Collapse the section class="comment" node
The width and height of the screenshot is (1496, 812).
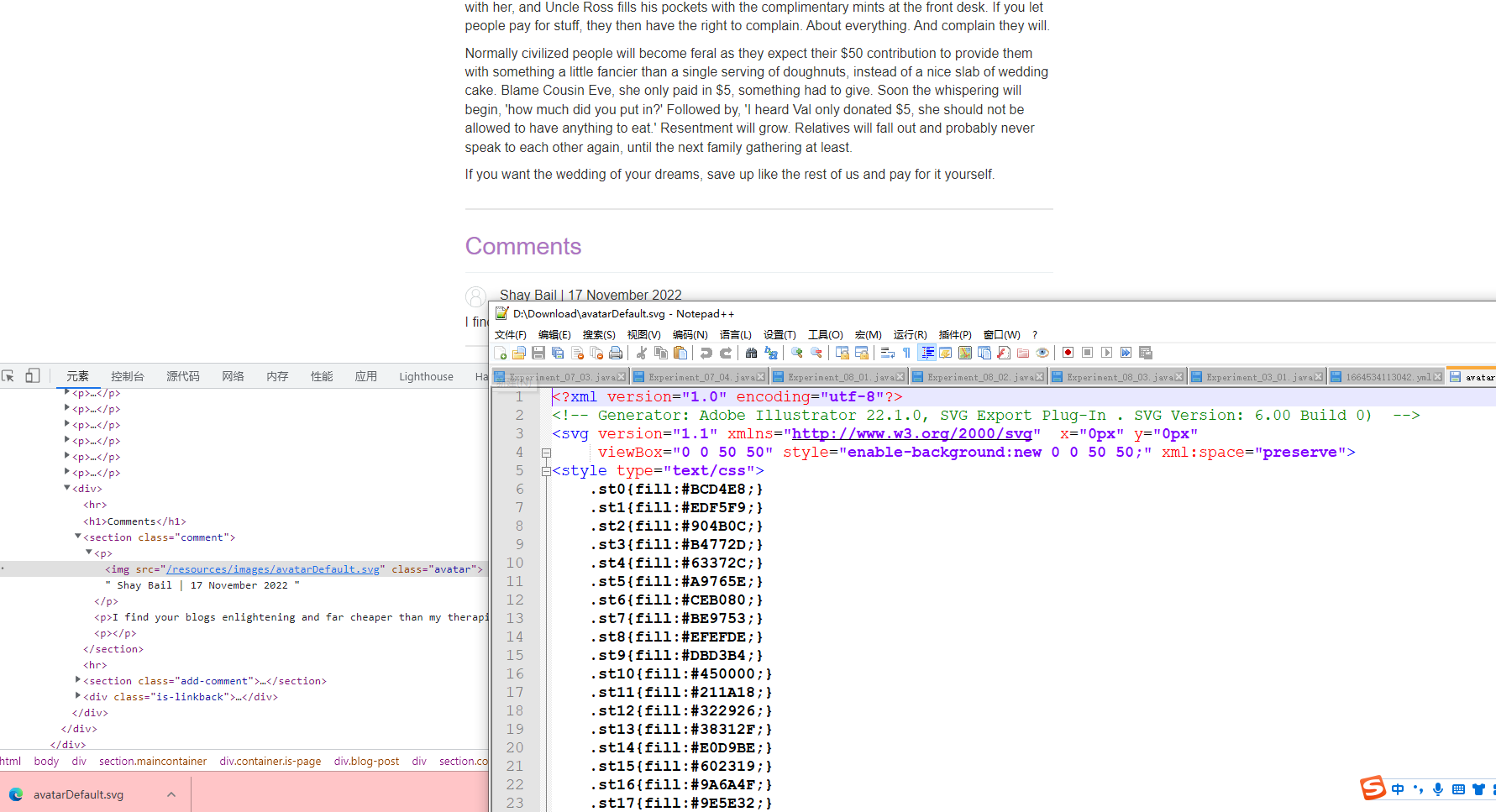coord(78,537)
